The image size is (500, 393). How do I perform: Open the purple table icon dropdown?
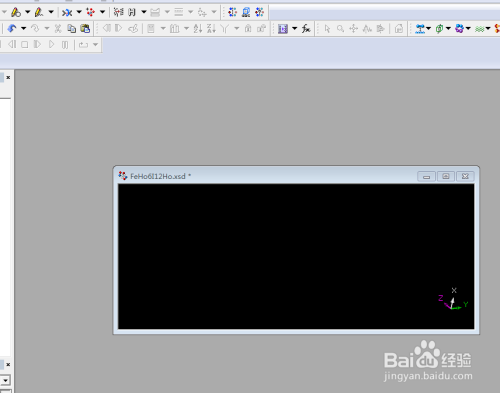(x=295, y=29)
